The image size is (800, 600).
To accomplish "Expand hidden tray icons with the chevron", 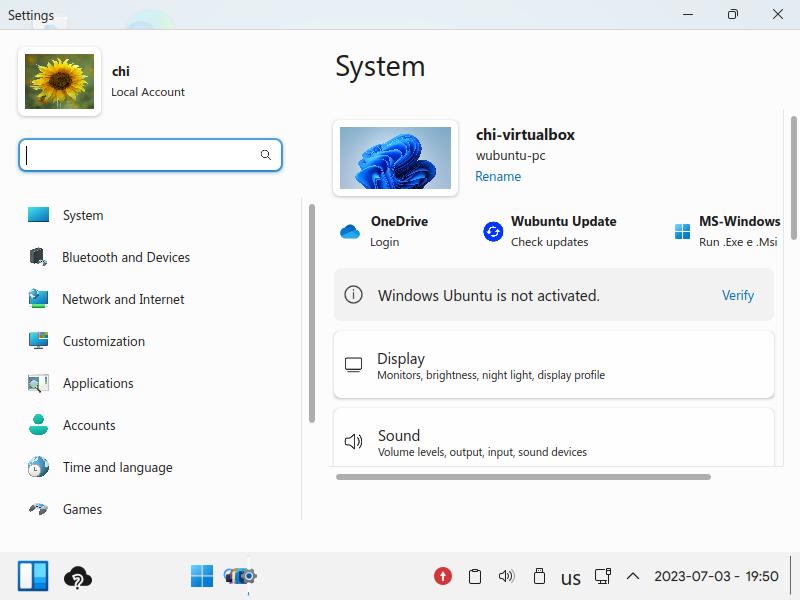I will point(633,576).
